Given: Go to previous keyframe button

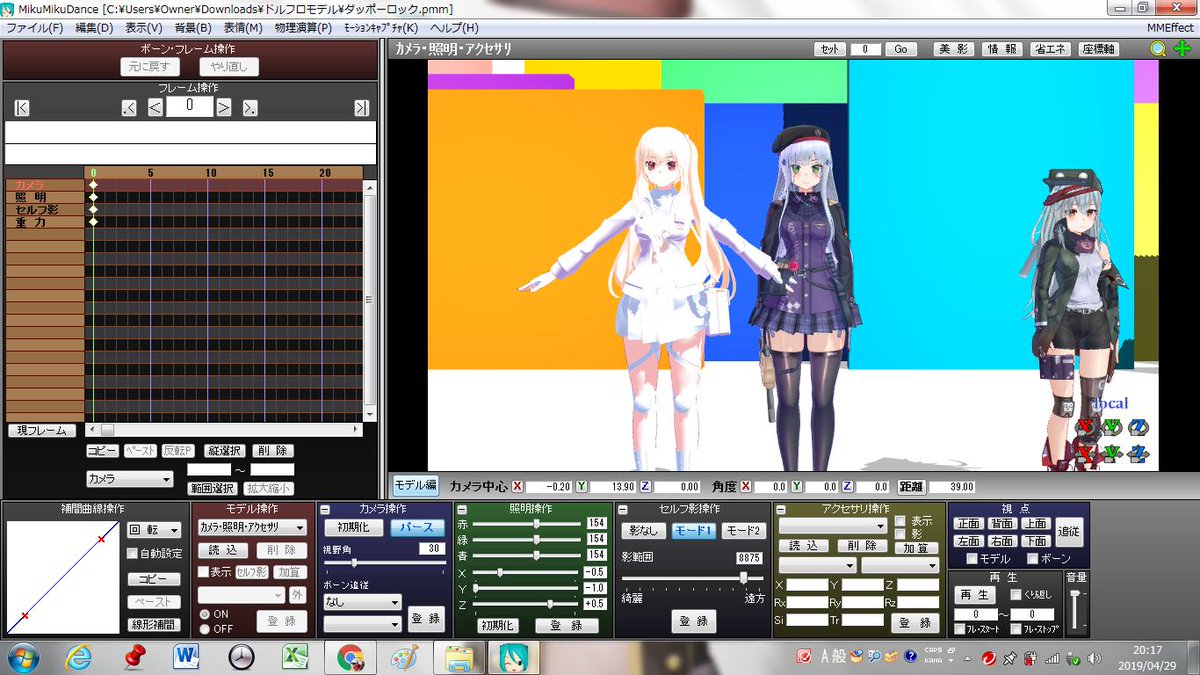Looking at the screenshot, I should tap(129, 108).
